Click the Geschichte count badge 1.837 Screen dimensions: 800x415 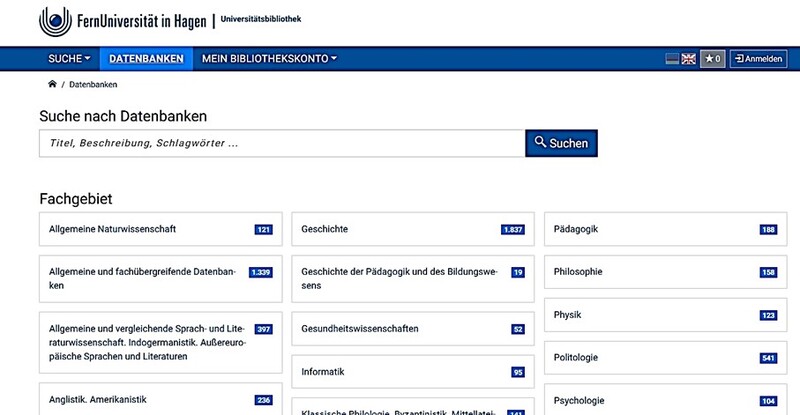[x=513, y=229]
